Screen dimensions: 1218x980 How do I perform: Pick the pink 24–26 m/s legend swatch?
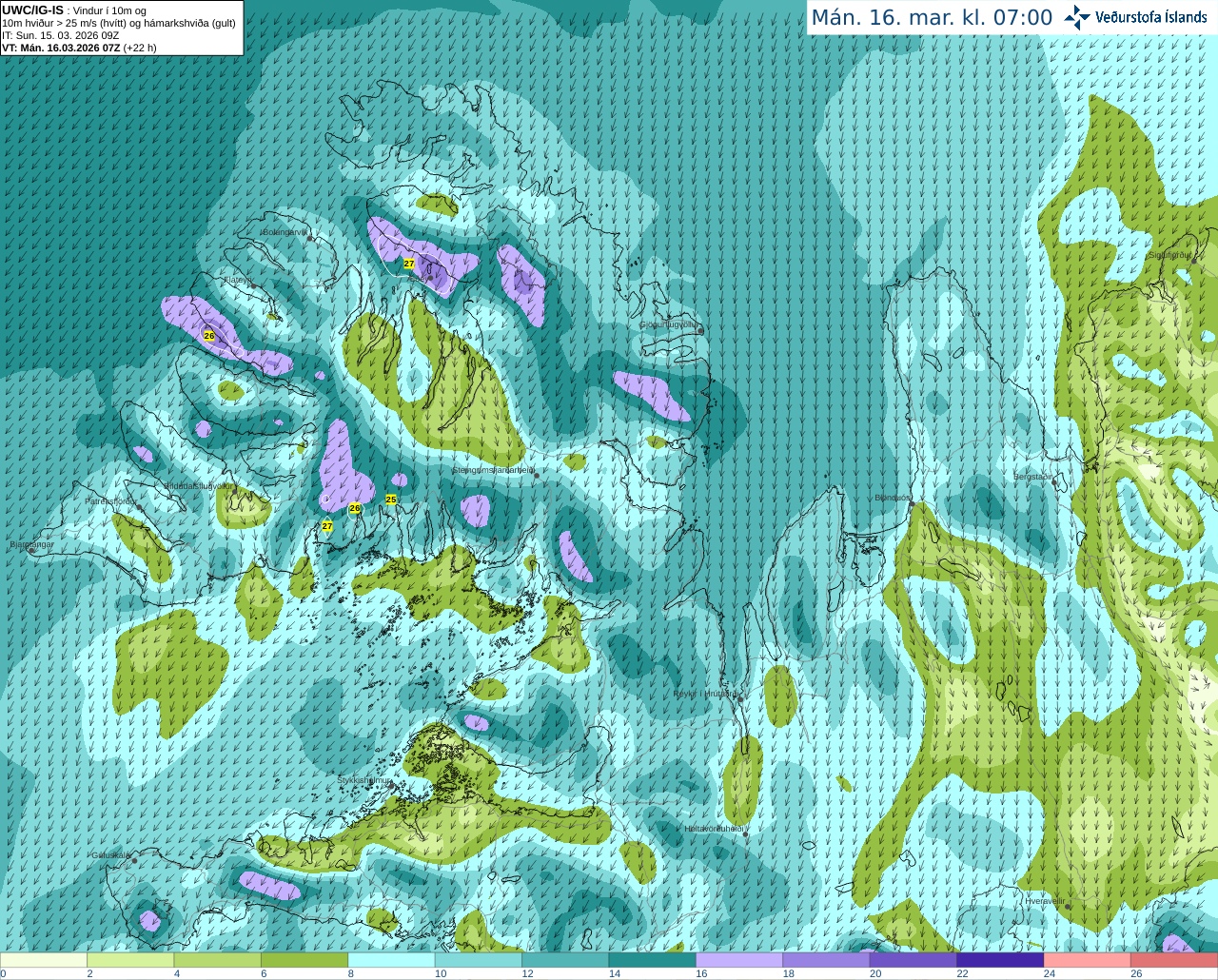1088,960
